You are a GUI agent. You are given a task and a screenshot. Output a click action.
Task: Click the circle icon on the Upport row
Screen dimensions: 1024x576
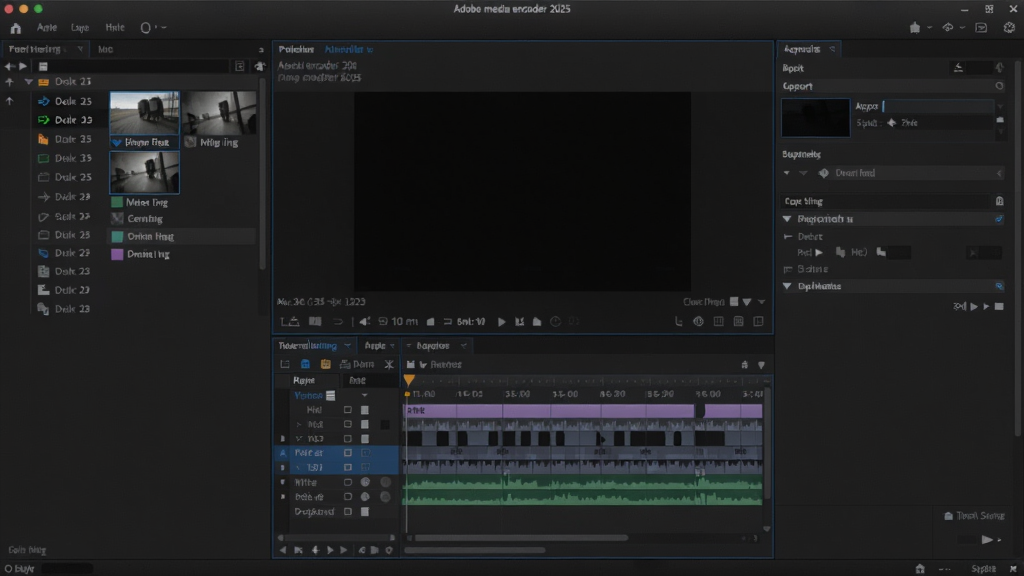pos(999,86)
